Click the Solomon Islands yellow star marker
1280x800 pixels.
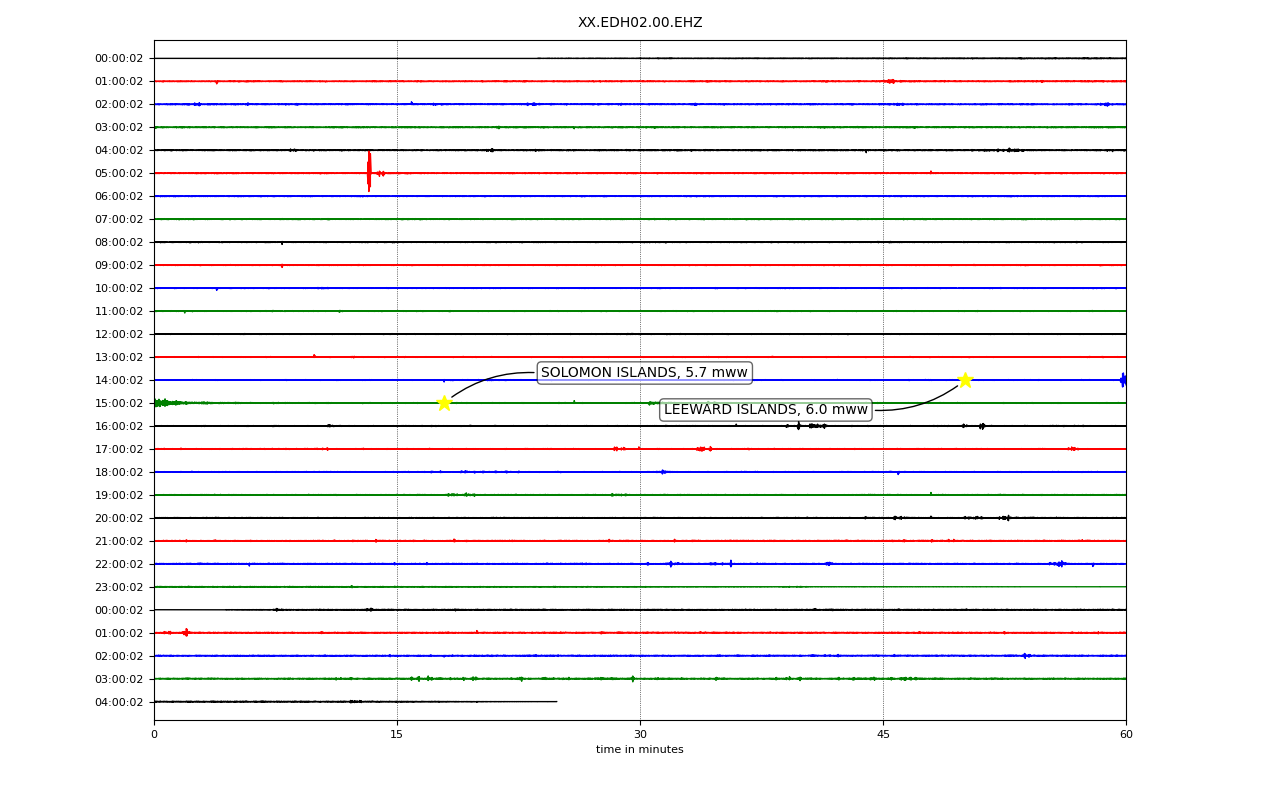[x=444, y=403]
